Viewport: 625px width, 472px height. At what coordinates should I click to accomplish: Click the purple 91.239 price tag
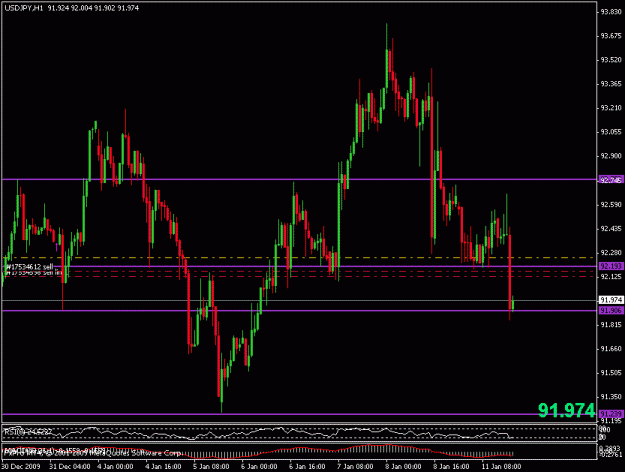coord(611,414)
